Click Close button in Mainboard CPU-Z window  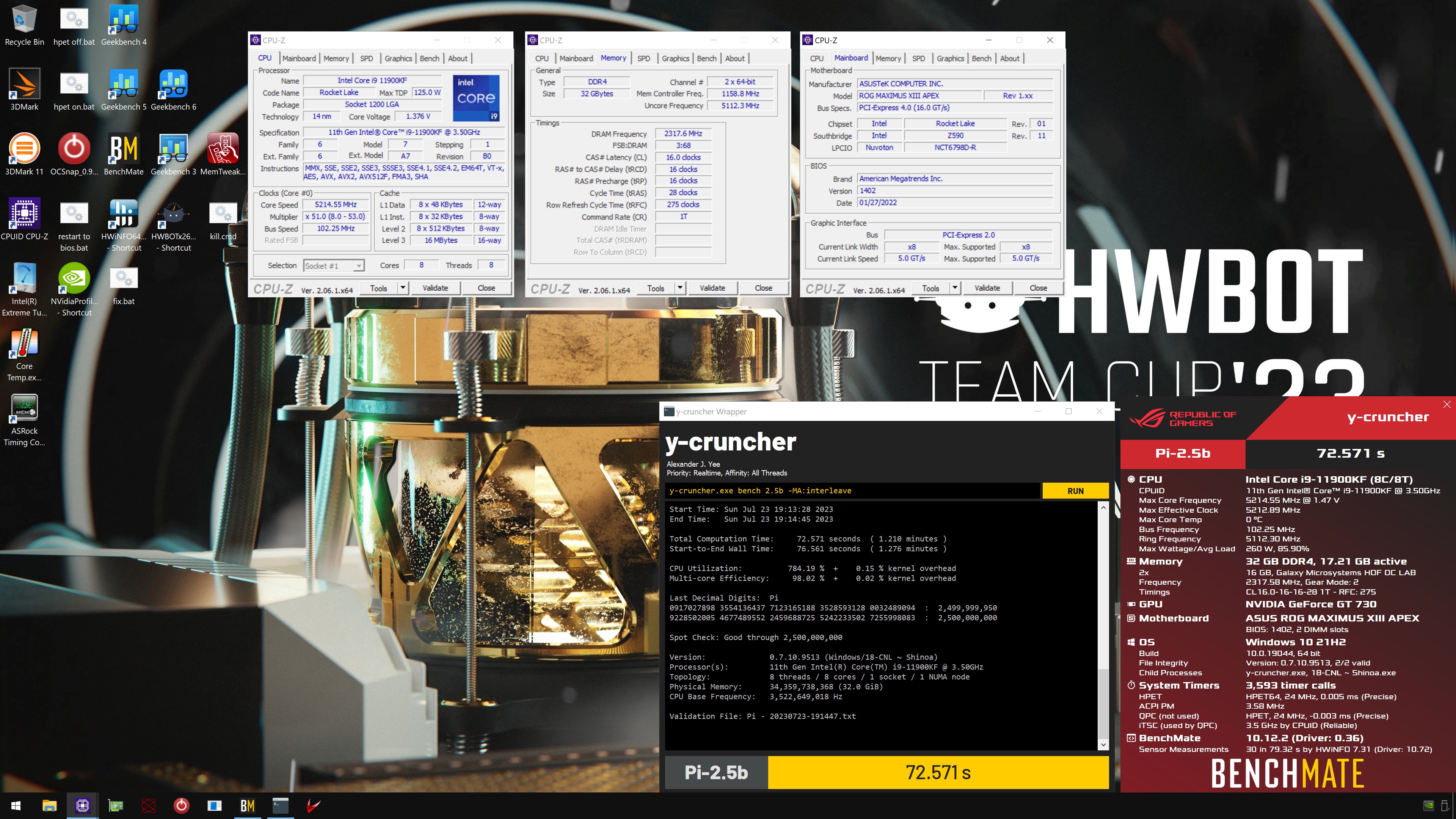[x=1038, y=288]
